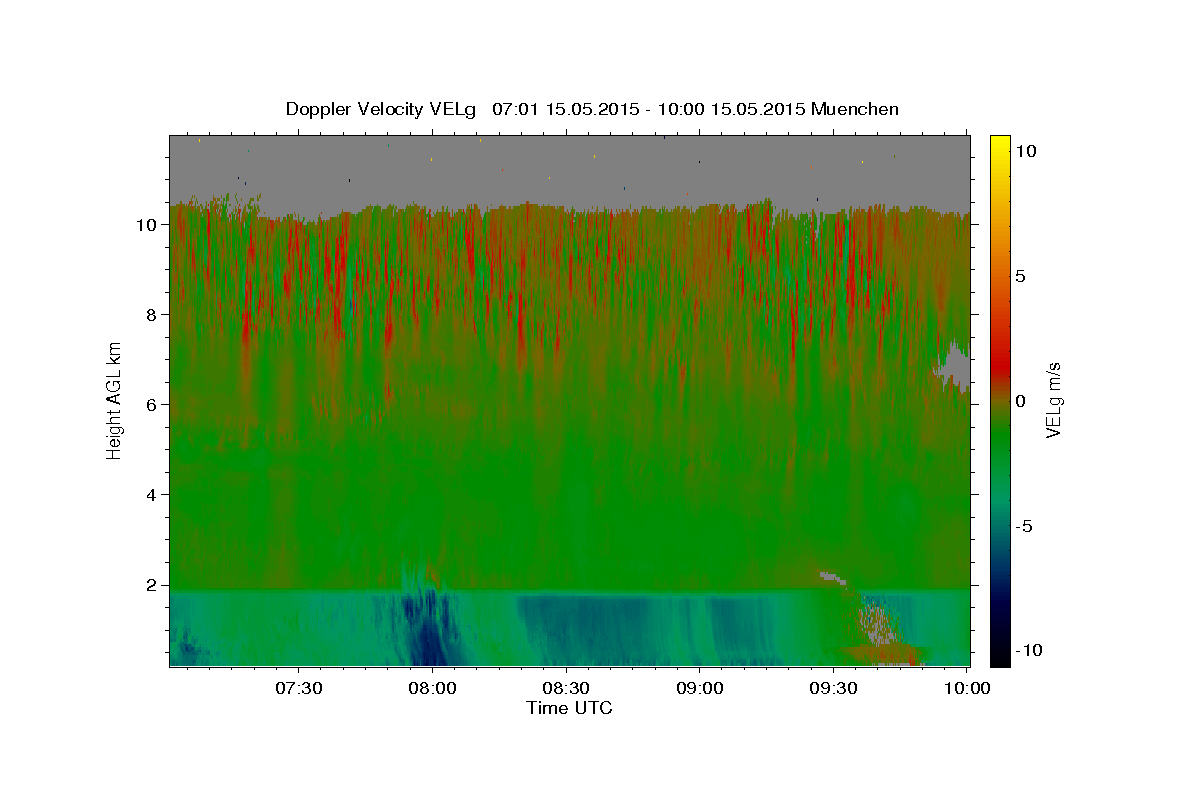Click the 09:30 time tick label
Image resolution: width=1200 pixels, height=800 pixels.
[x=833, y=689]
